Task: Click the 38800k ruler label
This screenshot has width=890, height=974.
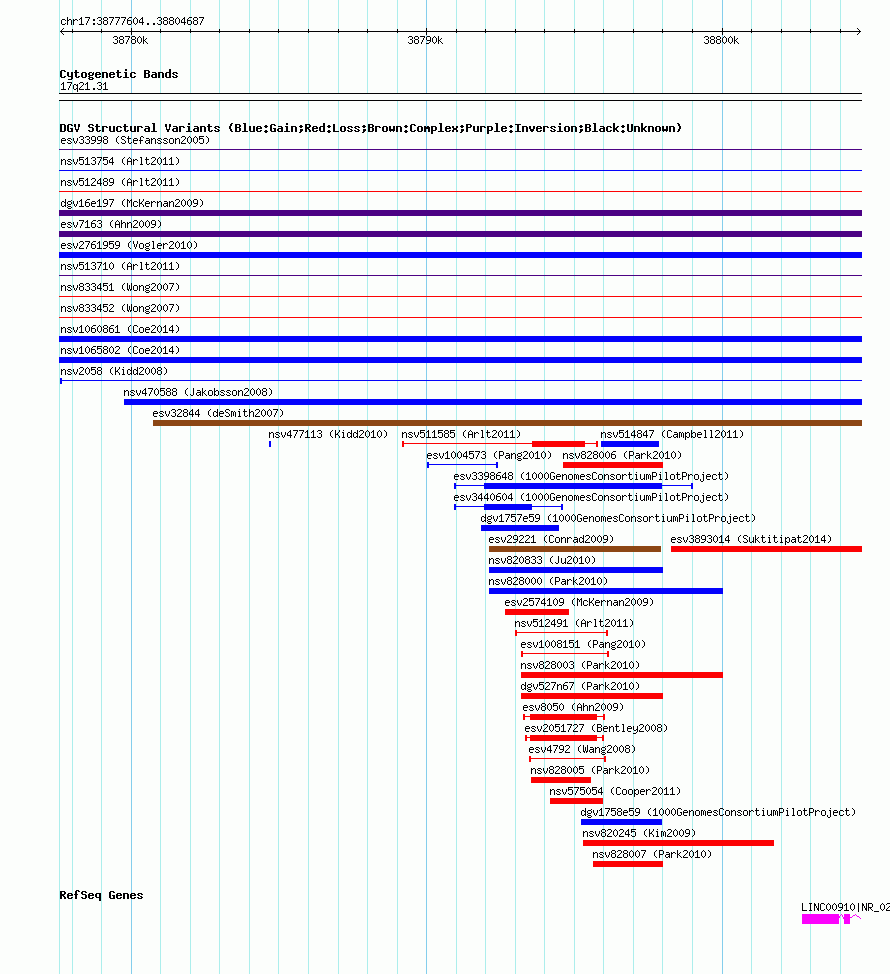Action: point(721,40)
